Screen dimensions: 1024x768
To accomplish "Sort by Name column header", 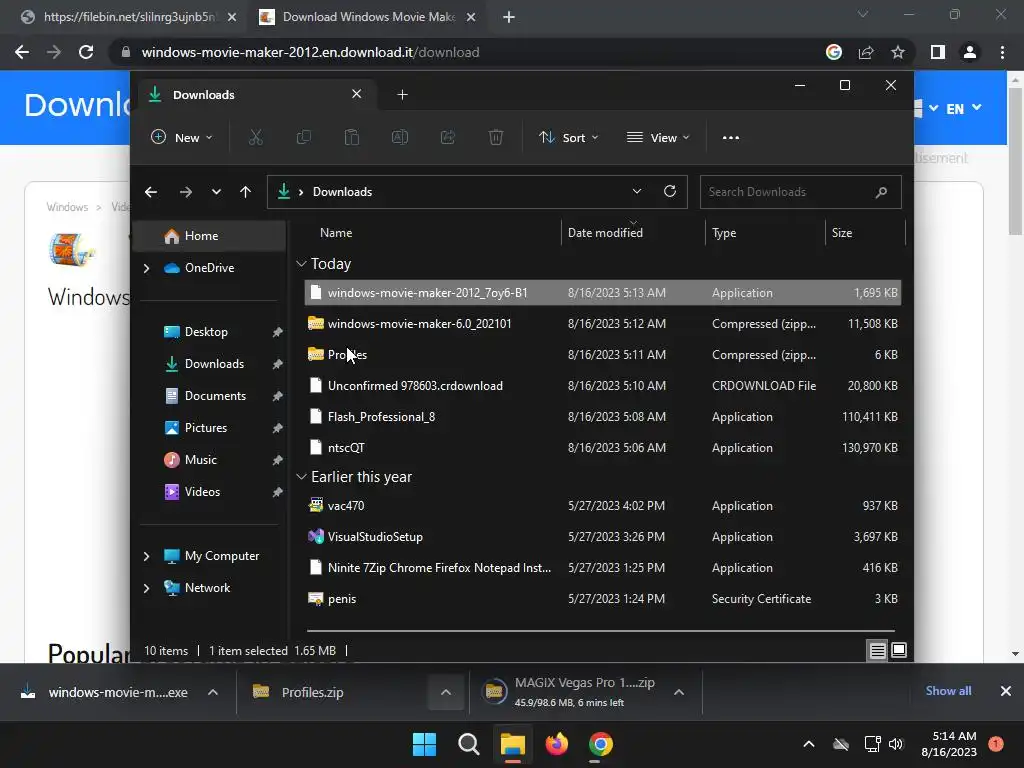I will click(x=336, y=232).
